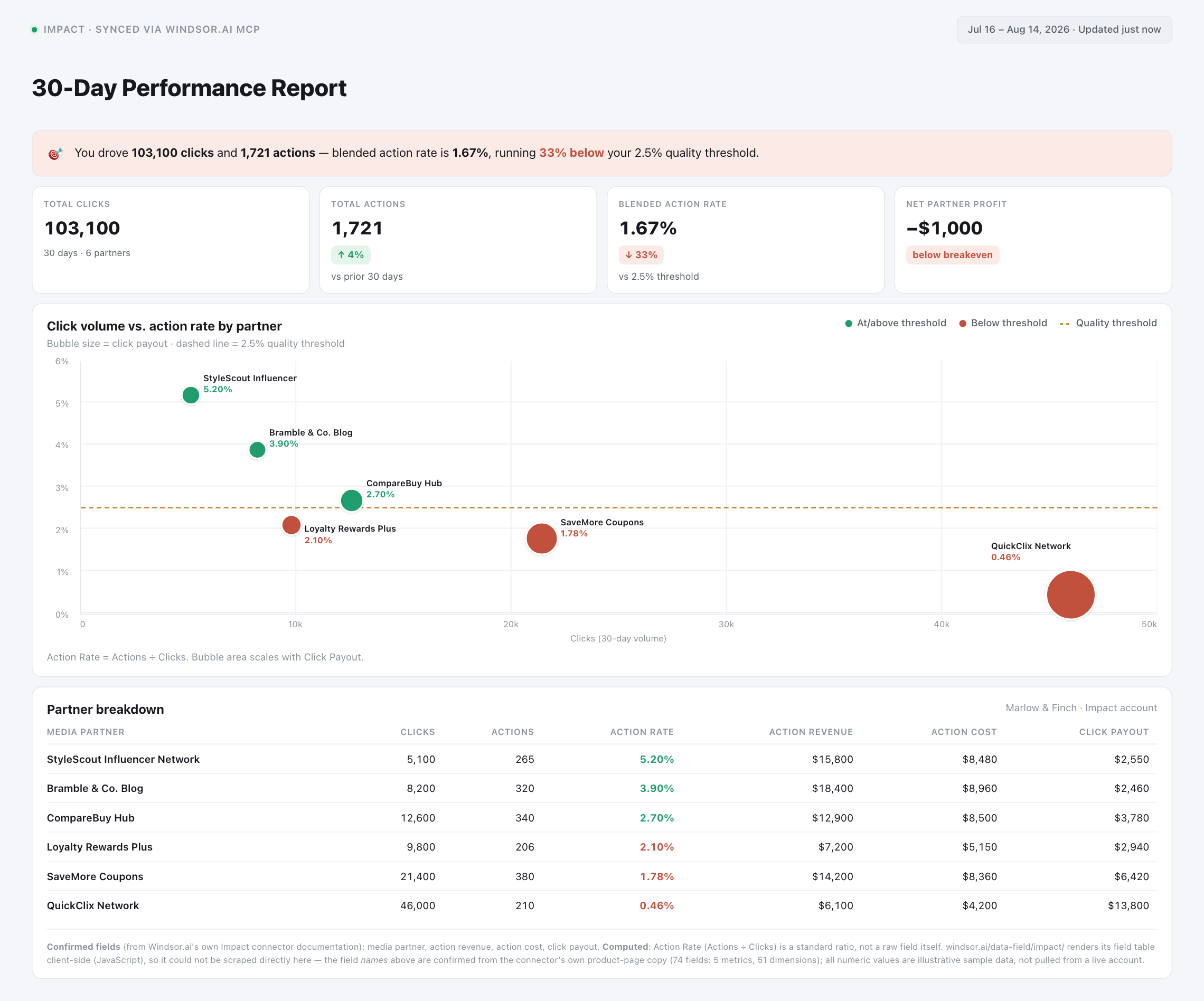The width and height of the screenshot is (1204, 1001).
Task: Click the ACTIONS column header
Action: coord(513,732)
